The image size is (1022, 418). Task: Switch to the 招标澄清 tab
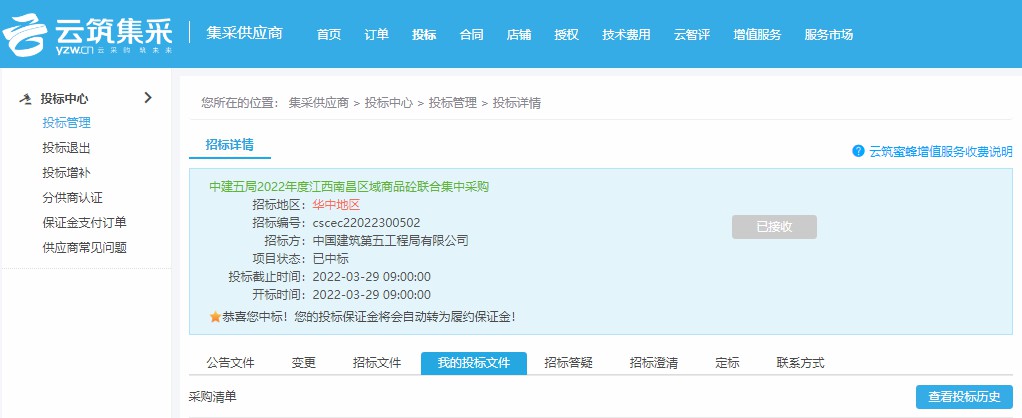(654, 363)
